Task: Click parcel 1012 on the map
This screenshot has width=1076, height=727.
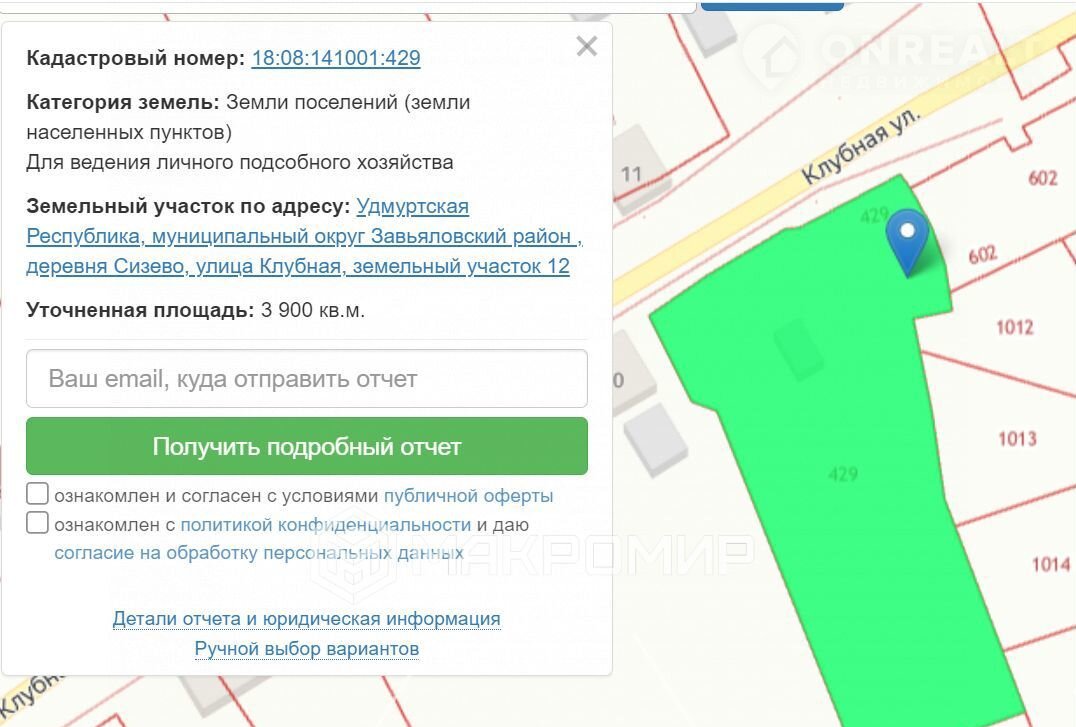Action: [x=1013, y=328]
